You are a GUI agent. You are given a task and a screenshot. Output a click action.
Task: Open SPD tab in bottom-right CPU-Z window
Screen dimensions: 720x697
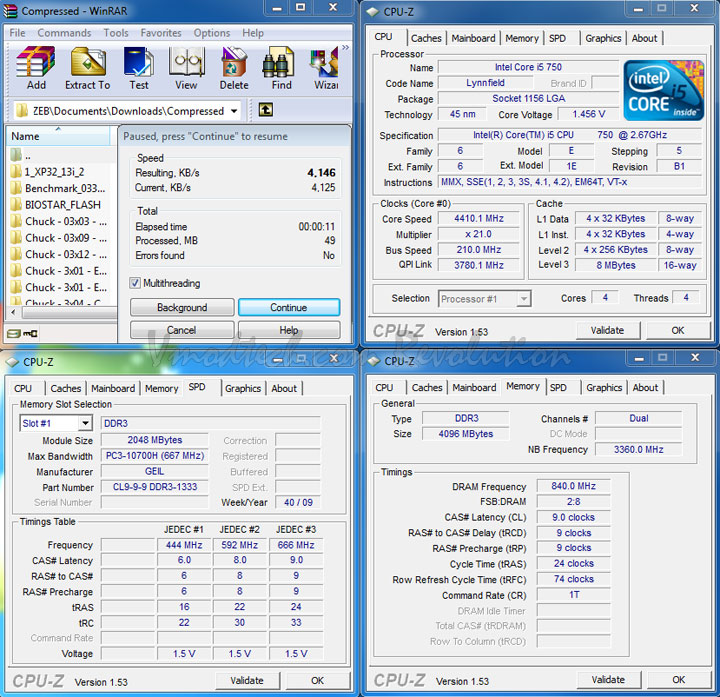pos(558,388)
